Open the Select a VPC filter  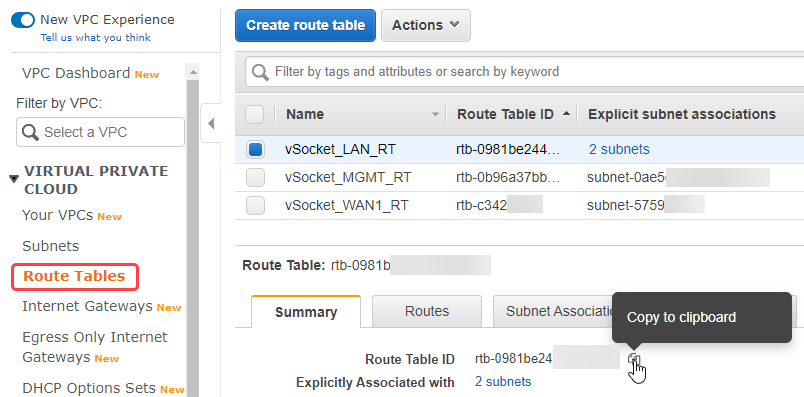pos(100,132)
